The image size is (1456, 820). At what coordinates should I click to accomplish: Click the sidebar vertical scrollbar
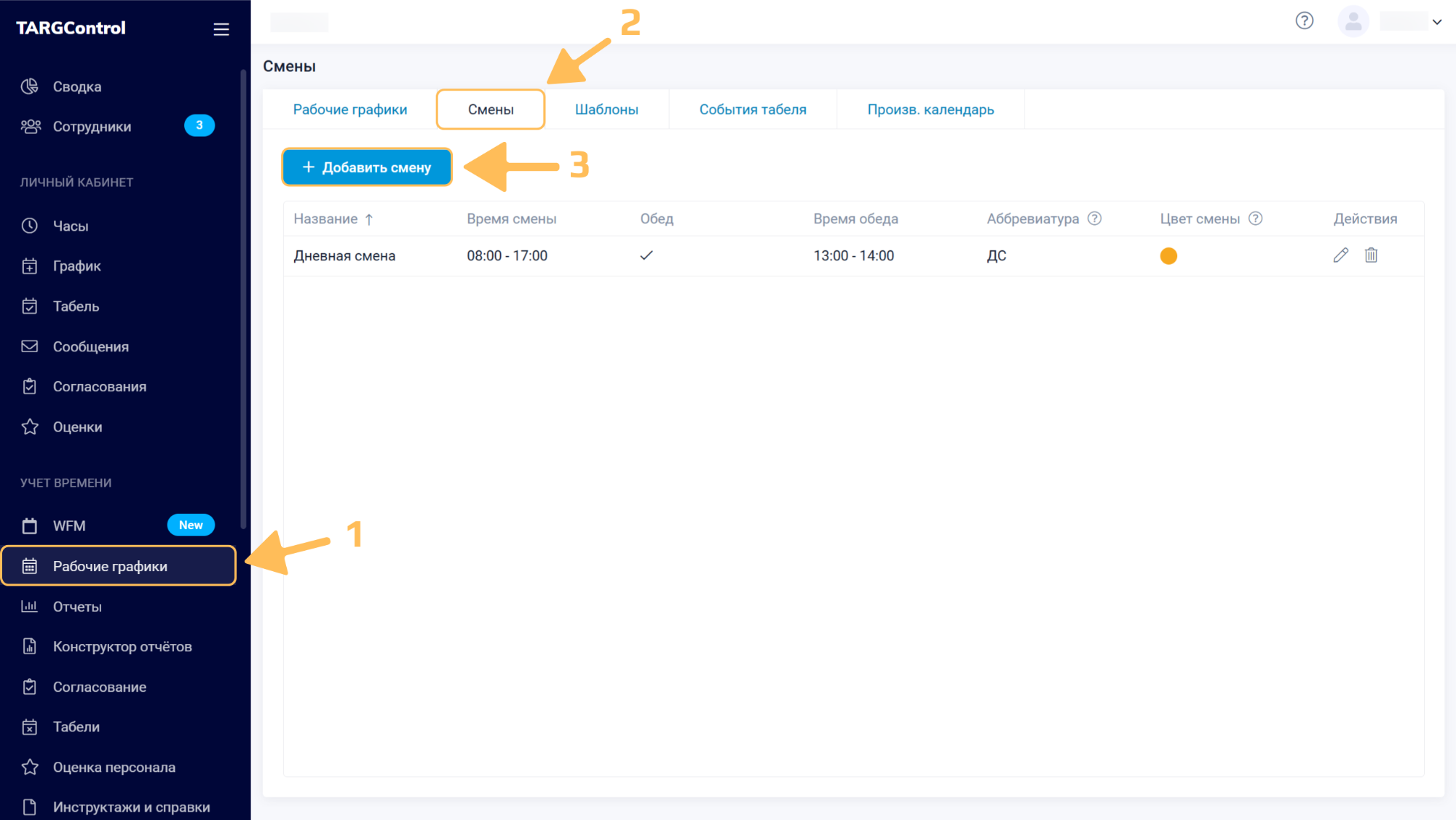click(x=244, y=298)
